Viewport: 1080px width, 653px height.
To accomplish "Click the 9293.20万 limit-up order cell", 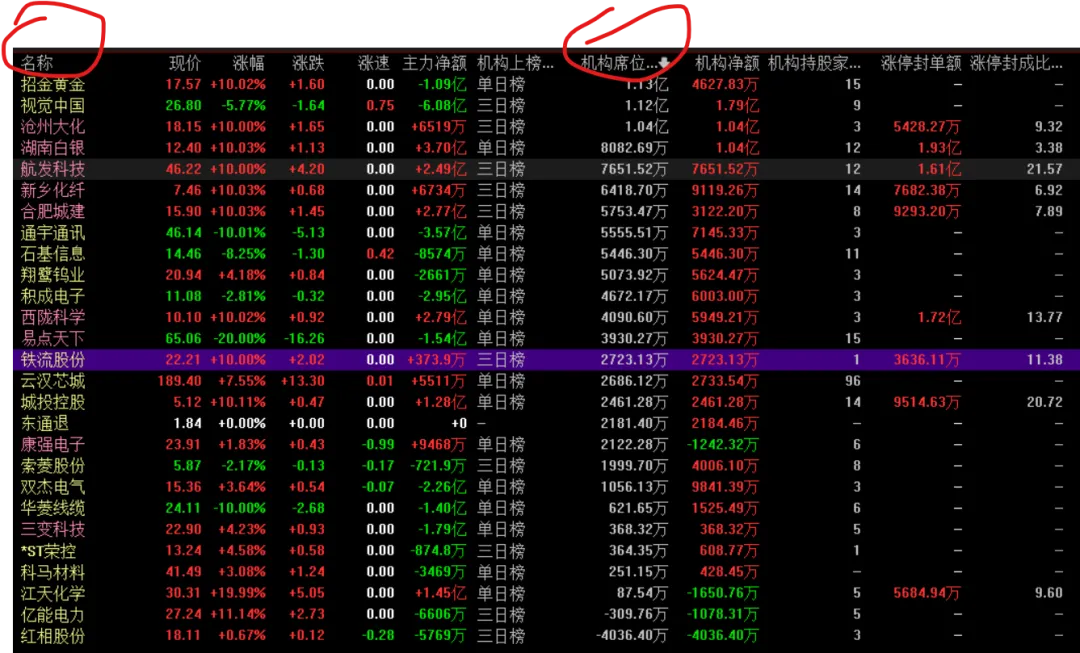I will [x=927, y=211].
